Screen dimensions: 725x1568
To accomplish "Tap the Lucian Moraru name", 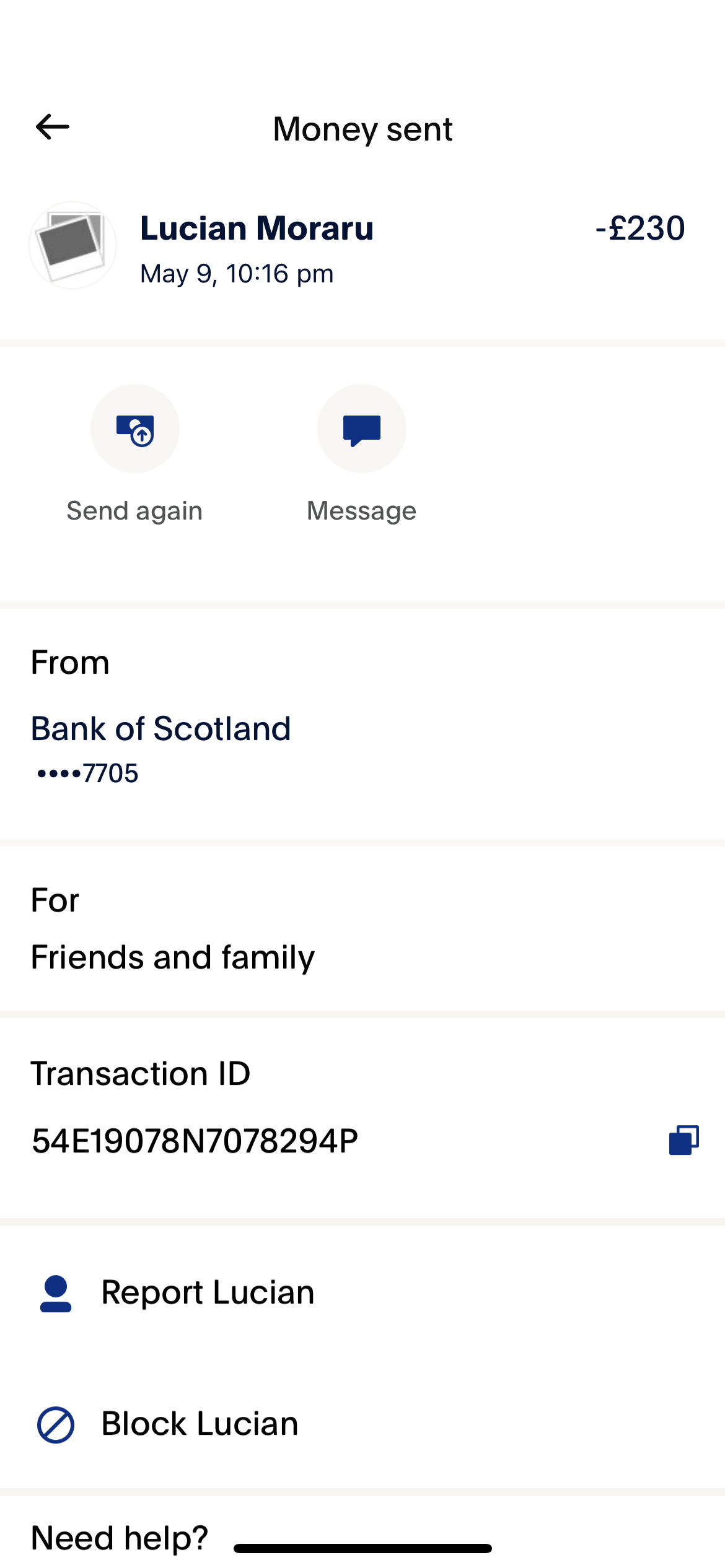I will click(257, 228).
